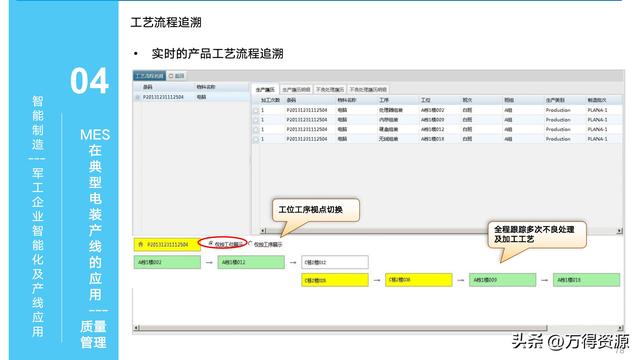640x360 pixels.
Task: Switch to the 生产履历 tab
Action: [265, 89]
